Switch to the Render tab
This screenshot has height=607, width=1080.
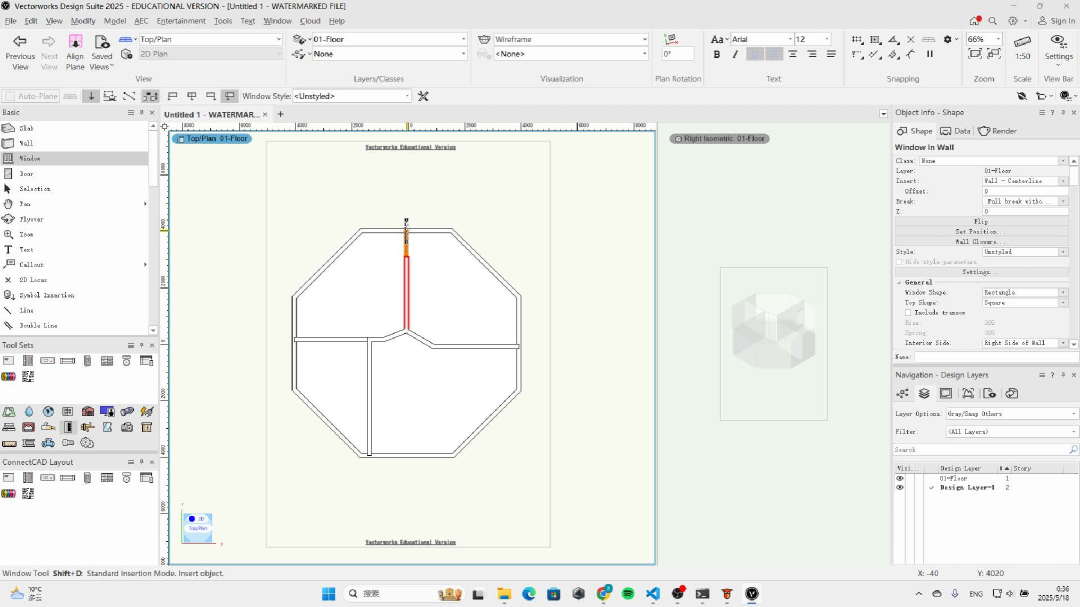998,131
